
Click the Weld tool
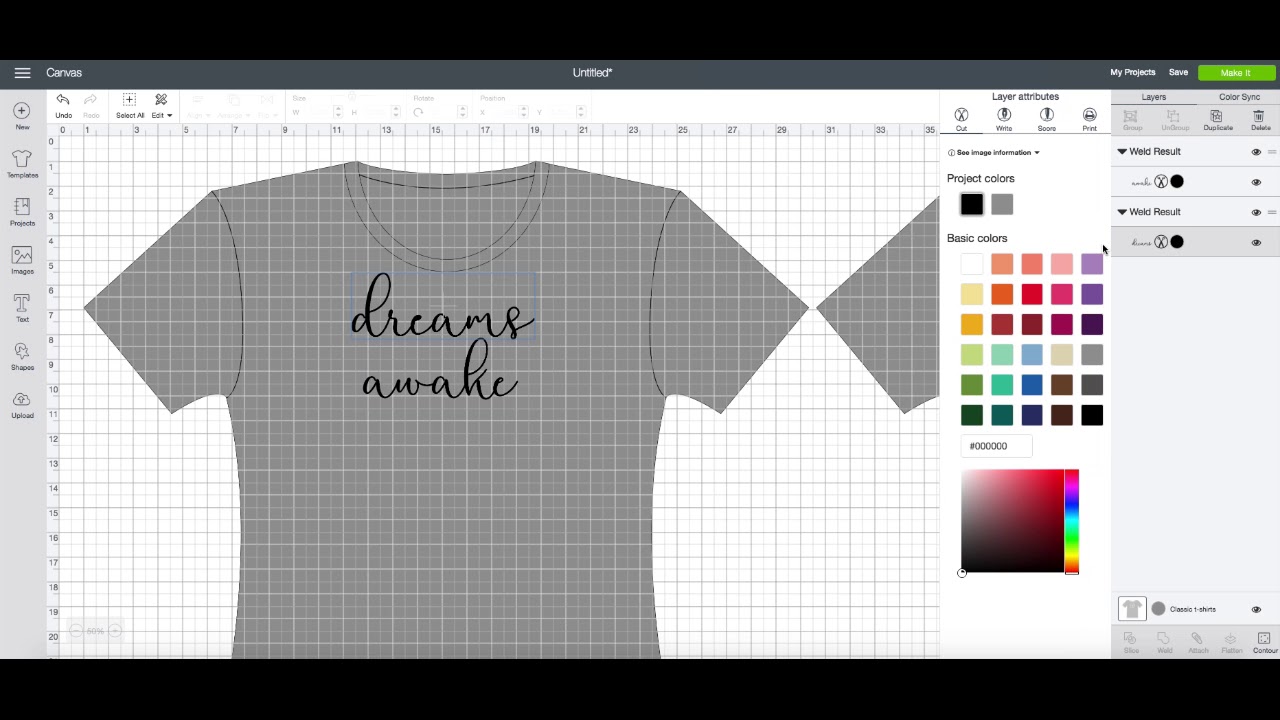tap(1164, 643)
